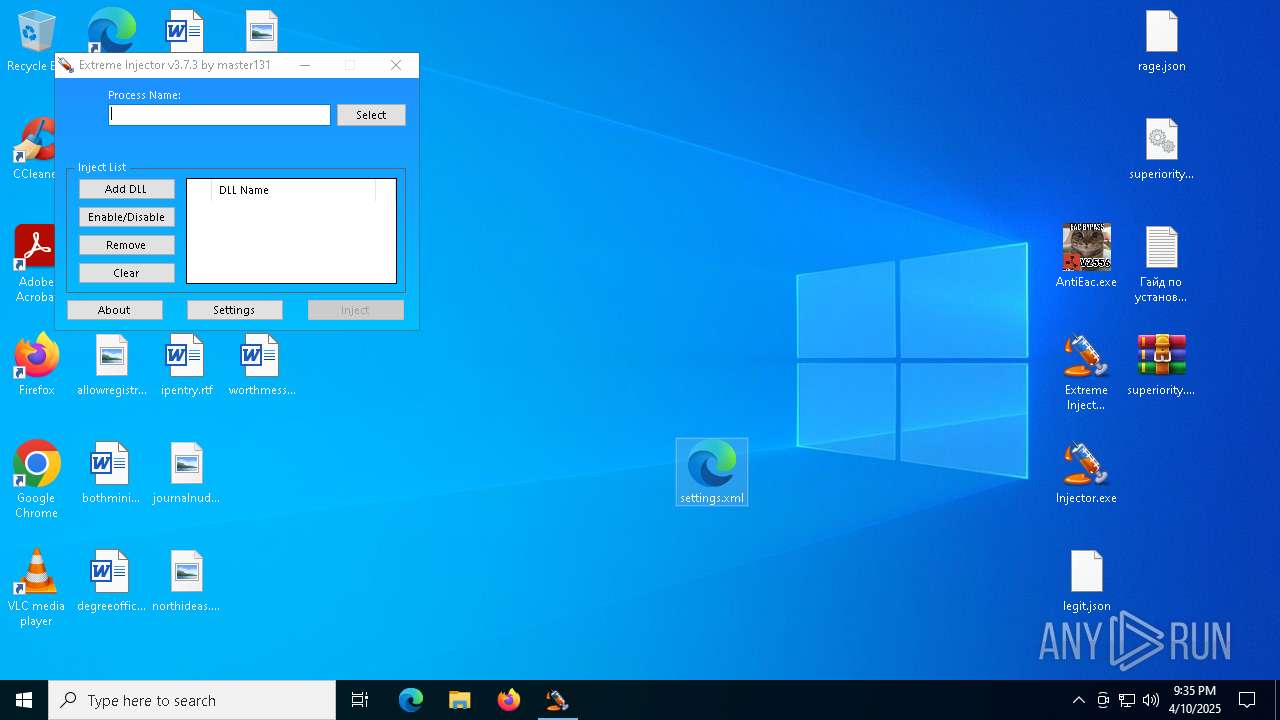This screenshot has width=1280, height=720.
Task: Click Extreme Injector taskbar icon
Action: pos(557,700)
